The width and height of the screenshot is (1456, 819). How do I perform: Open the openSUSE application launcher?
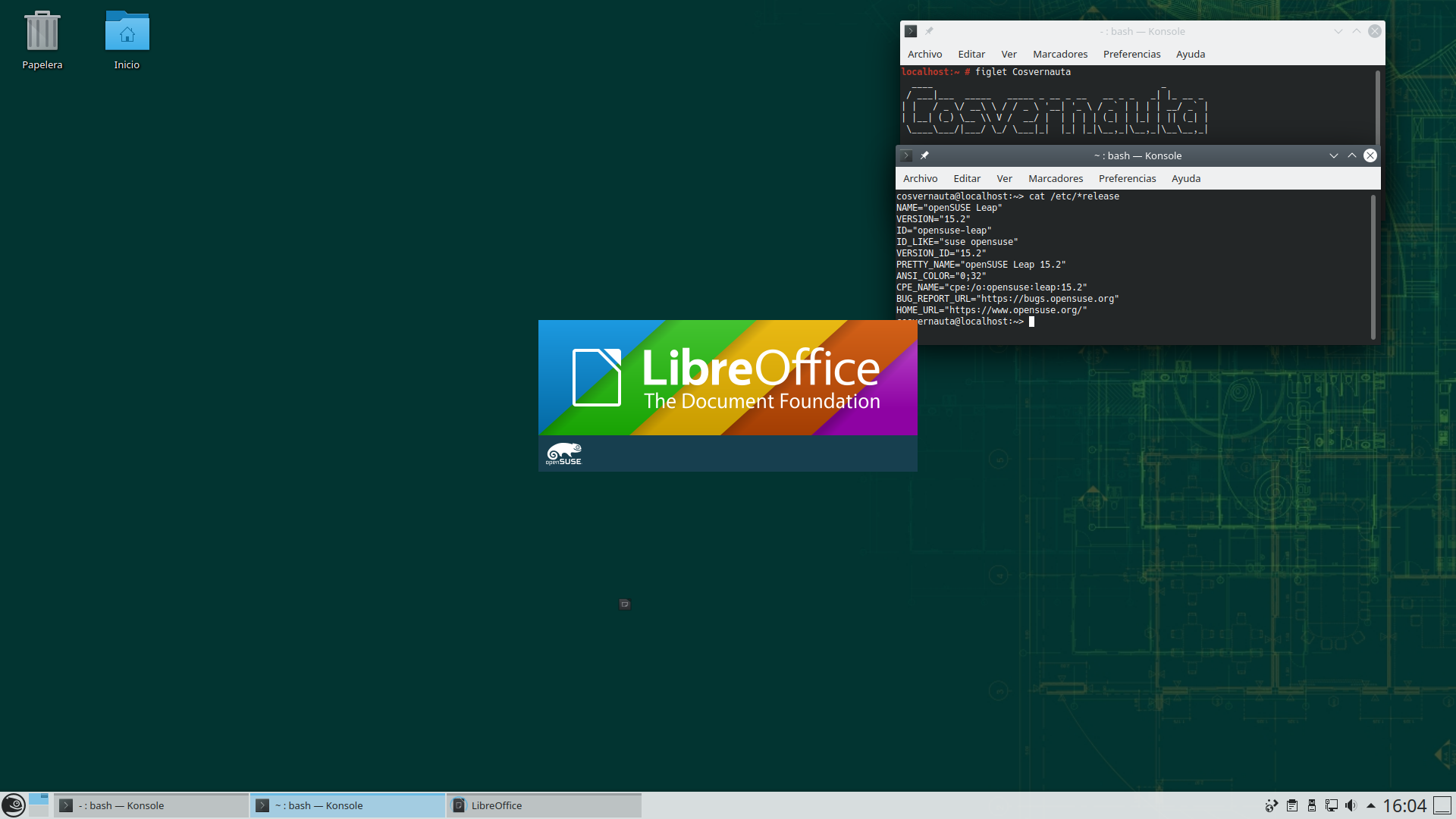14,805
